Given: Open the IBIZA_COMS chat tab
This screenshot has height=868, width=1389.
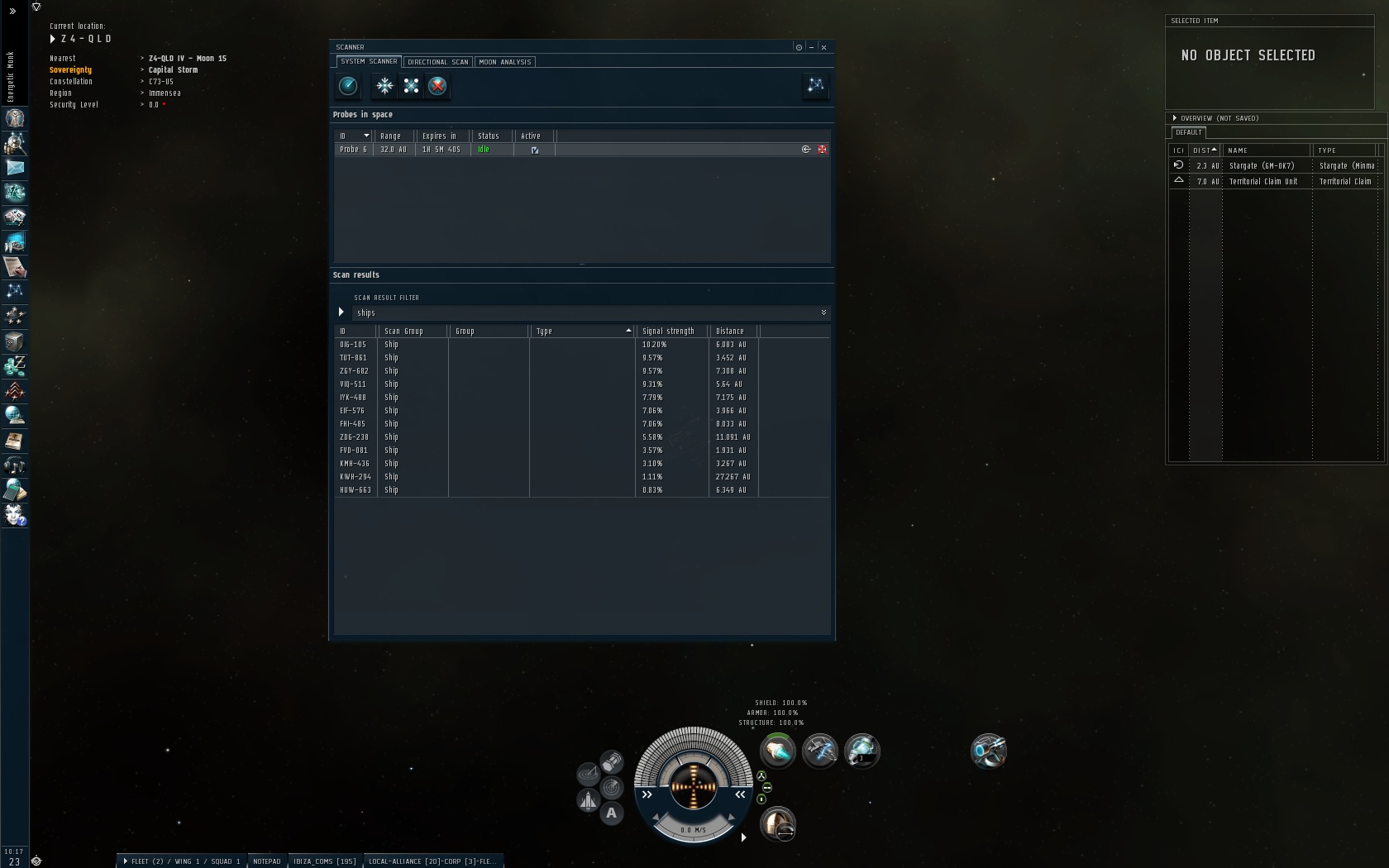Looking at the screenshot, I should (325, 861).
